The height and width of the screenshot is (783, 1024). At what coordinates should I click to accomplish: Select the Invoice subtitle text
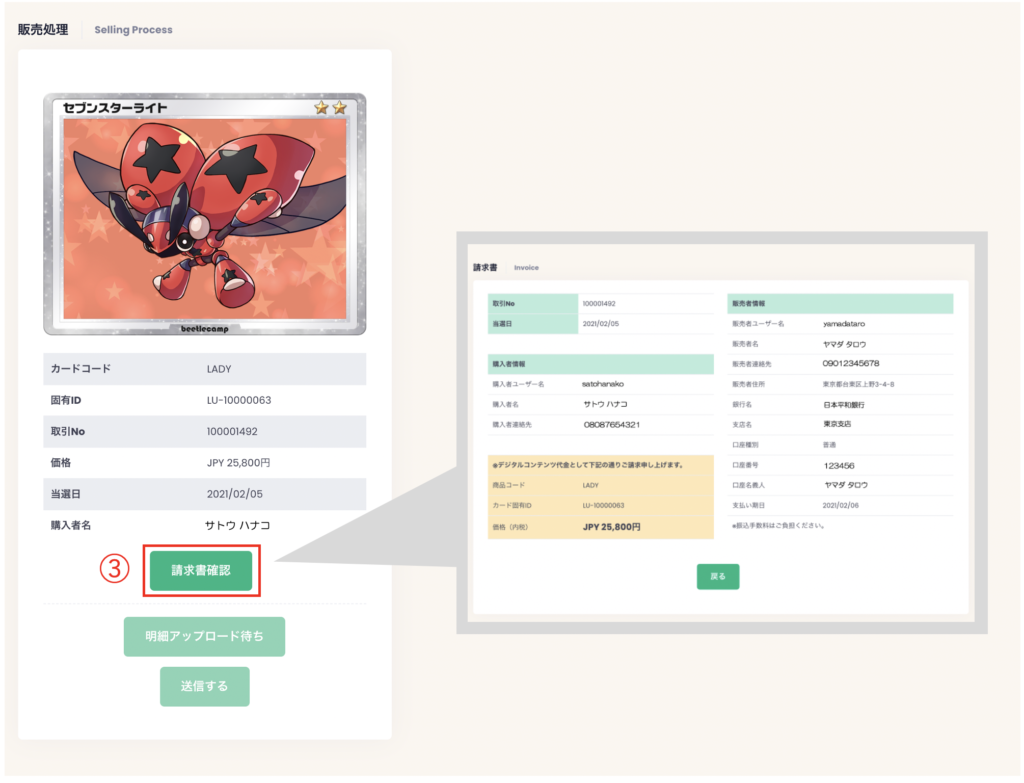(x=526, y=268)
